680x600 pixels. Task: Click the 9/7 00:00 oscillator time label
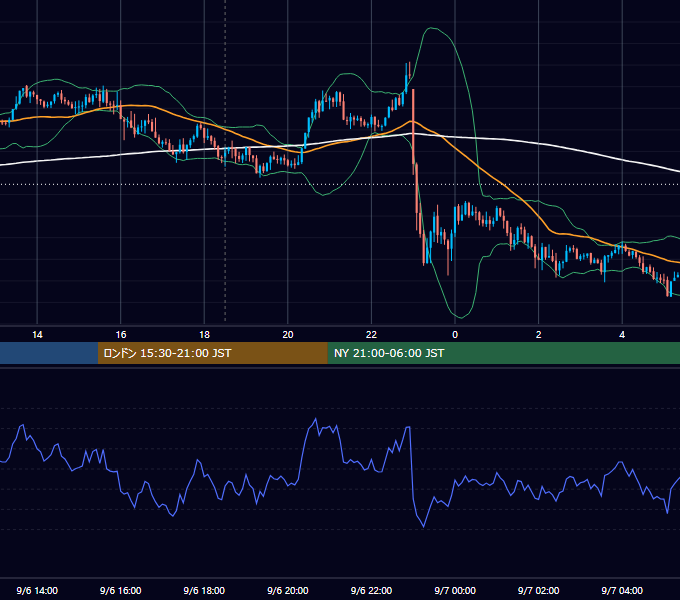(x=455, y=590)
